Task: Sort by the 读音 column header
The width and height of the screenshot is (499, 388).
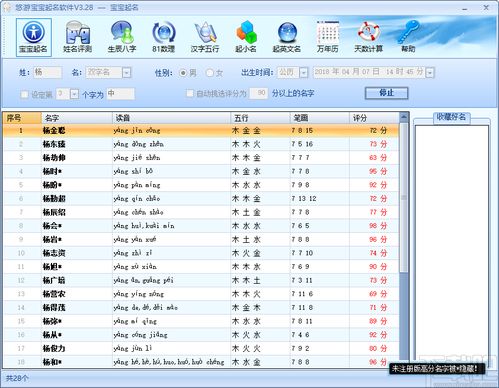Action: (171, 118)
